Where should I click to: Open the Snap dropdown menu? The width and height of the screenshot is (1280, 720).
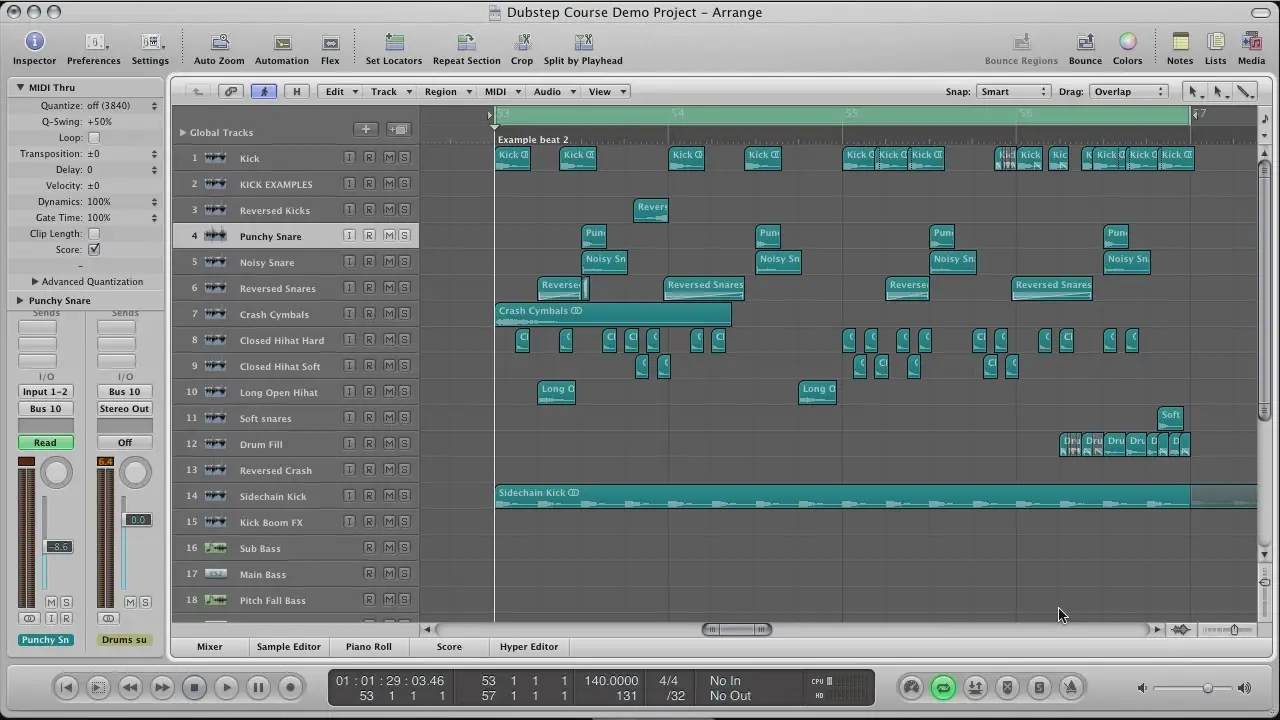pos(1013,92)
